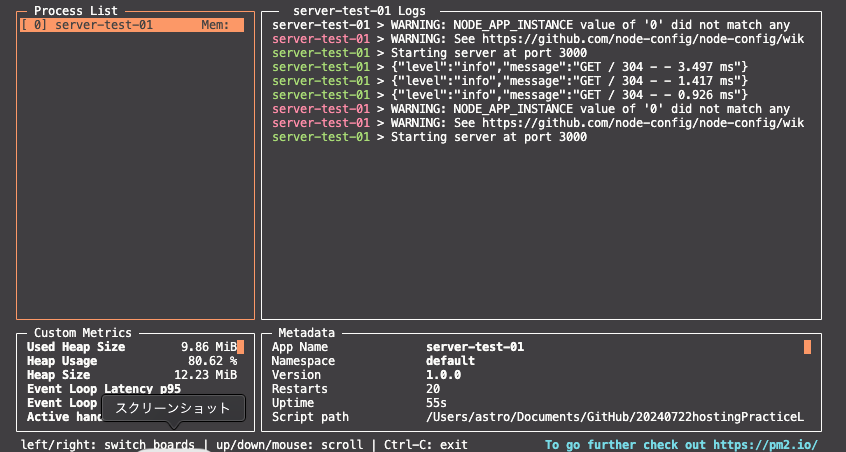Click the Custom Metrics panel title
Viewport: 846px width, 452px height.
point(83,333)
